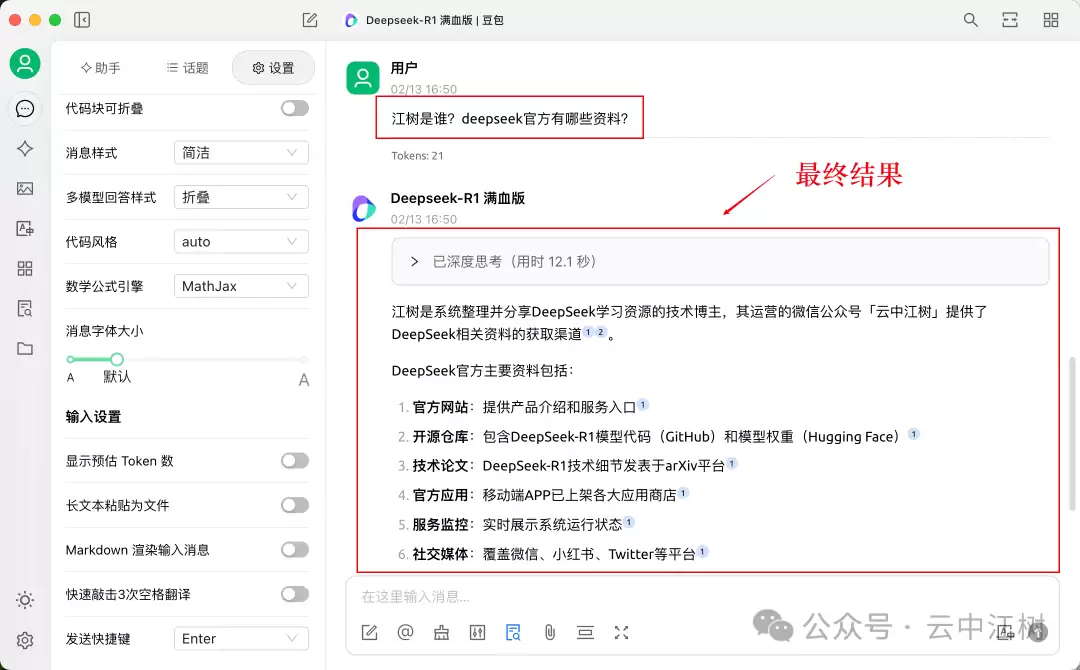1080x670 pixels.
Task: Expand the 已深度思考 (用时 12.1 秒) section
Action: [720, 262]
